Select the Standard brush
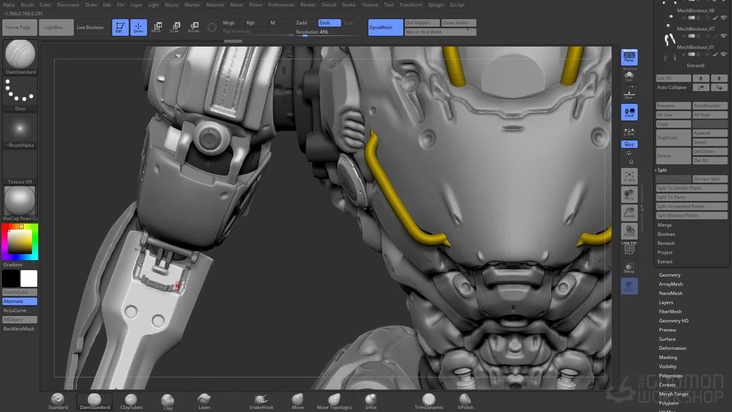732x412 pixels. pyautogui.click(x=58, y=401)
